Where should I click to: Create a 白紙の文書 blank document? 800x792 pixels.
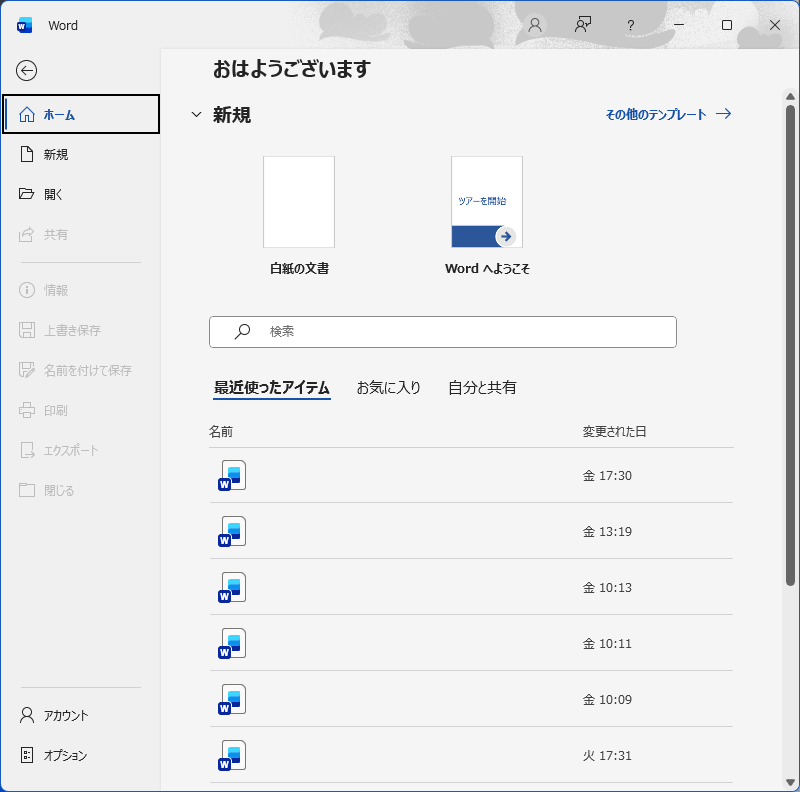[299, 216]
